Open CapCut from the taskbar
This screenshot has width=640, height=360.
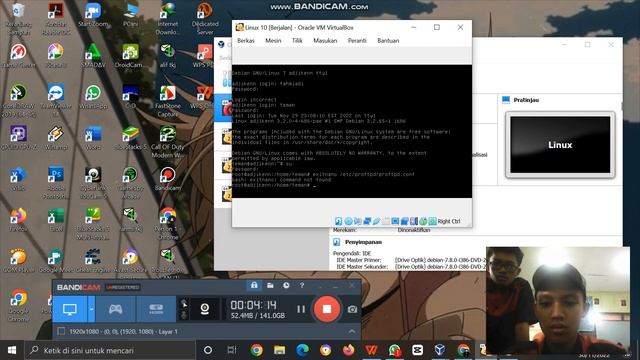418,350
